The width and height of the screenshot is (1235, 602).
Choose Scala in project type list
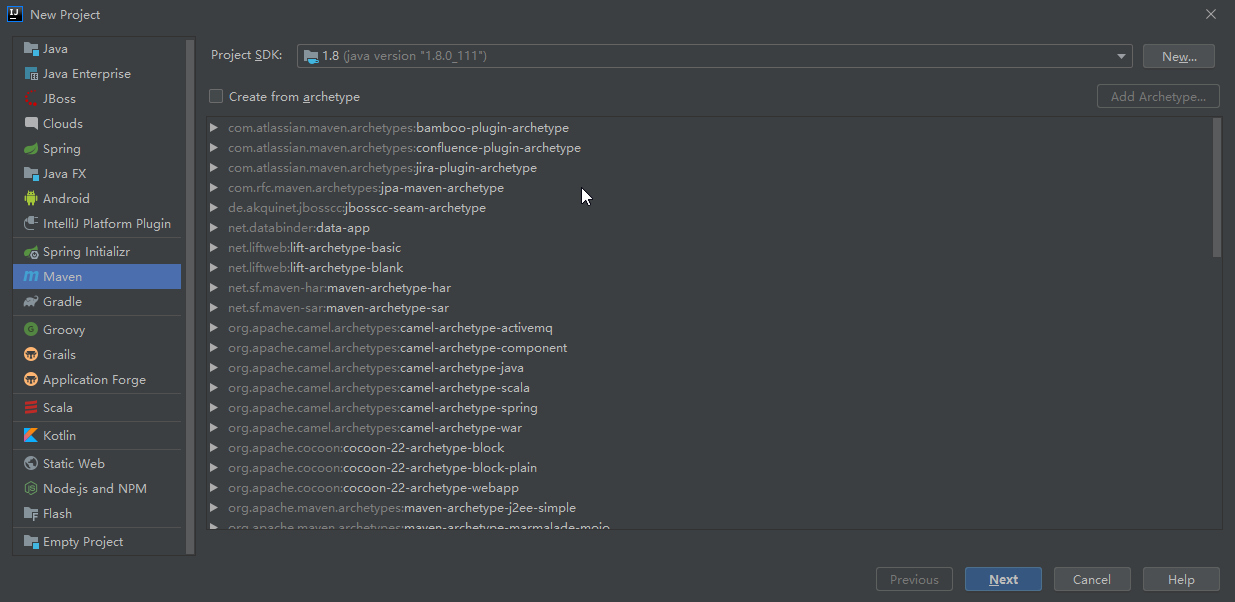coord(97,407)
